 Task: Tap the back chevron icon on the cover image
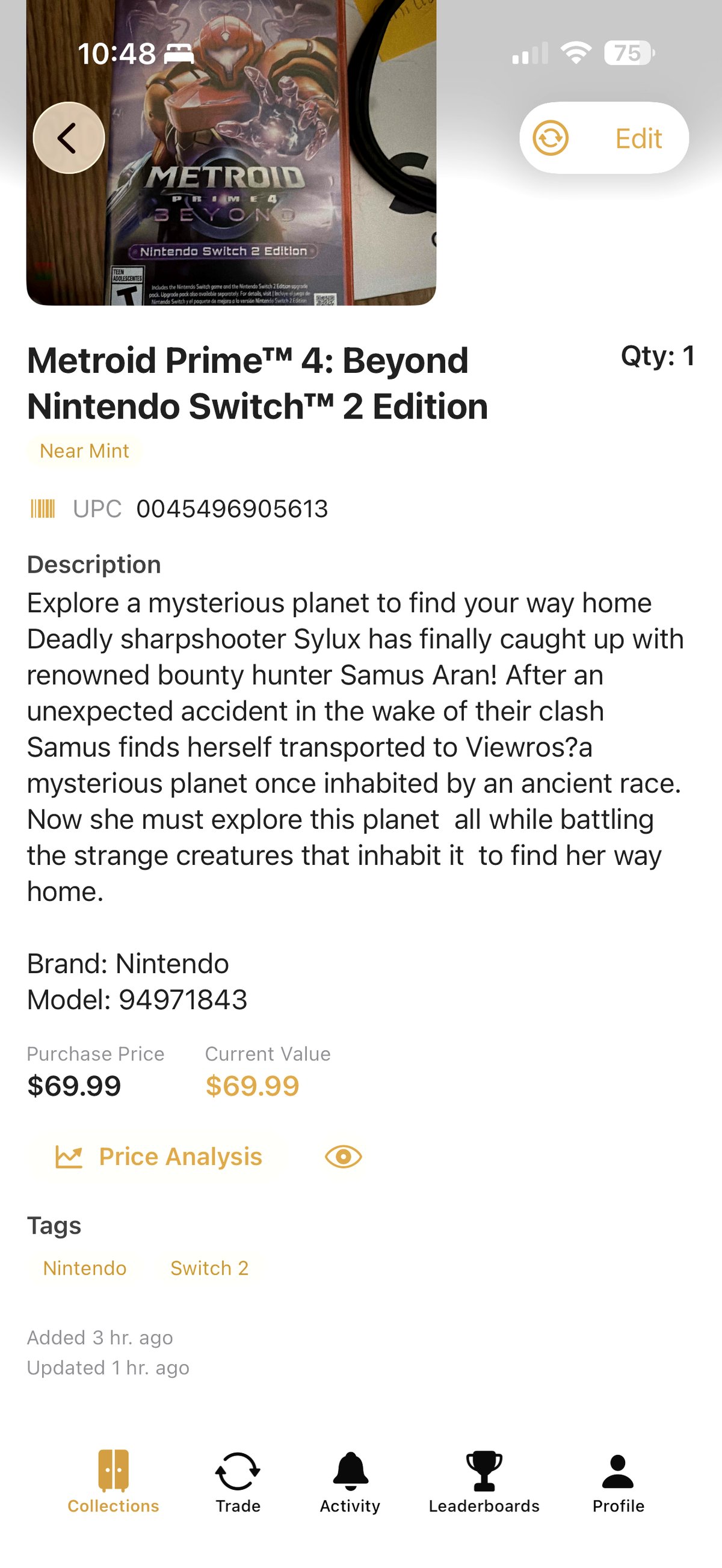pyautogui.click(x=68, y=137)
